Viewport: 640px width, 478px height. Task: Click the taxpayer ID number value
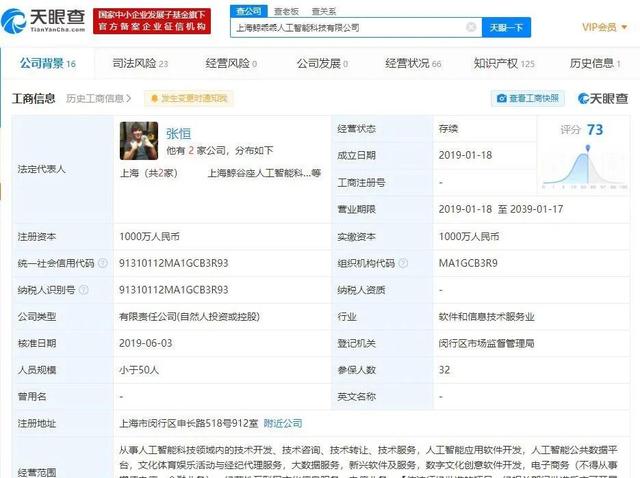173,290
